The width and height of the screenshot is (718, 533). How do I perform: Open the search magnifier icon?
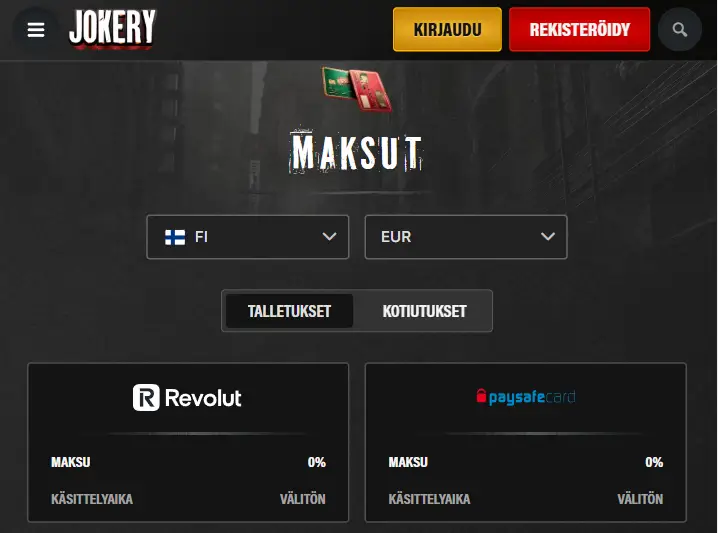[680, 30]
